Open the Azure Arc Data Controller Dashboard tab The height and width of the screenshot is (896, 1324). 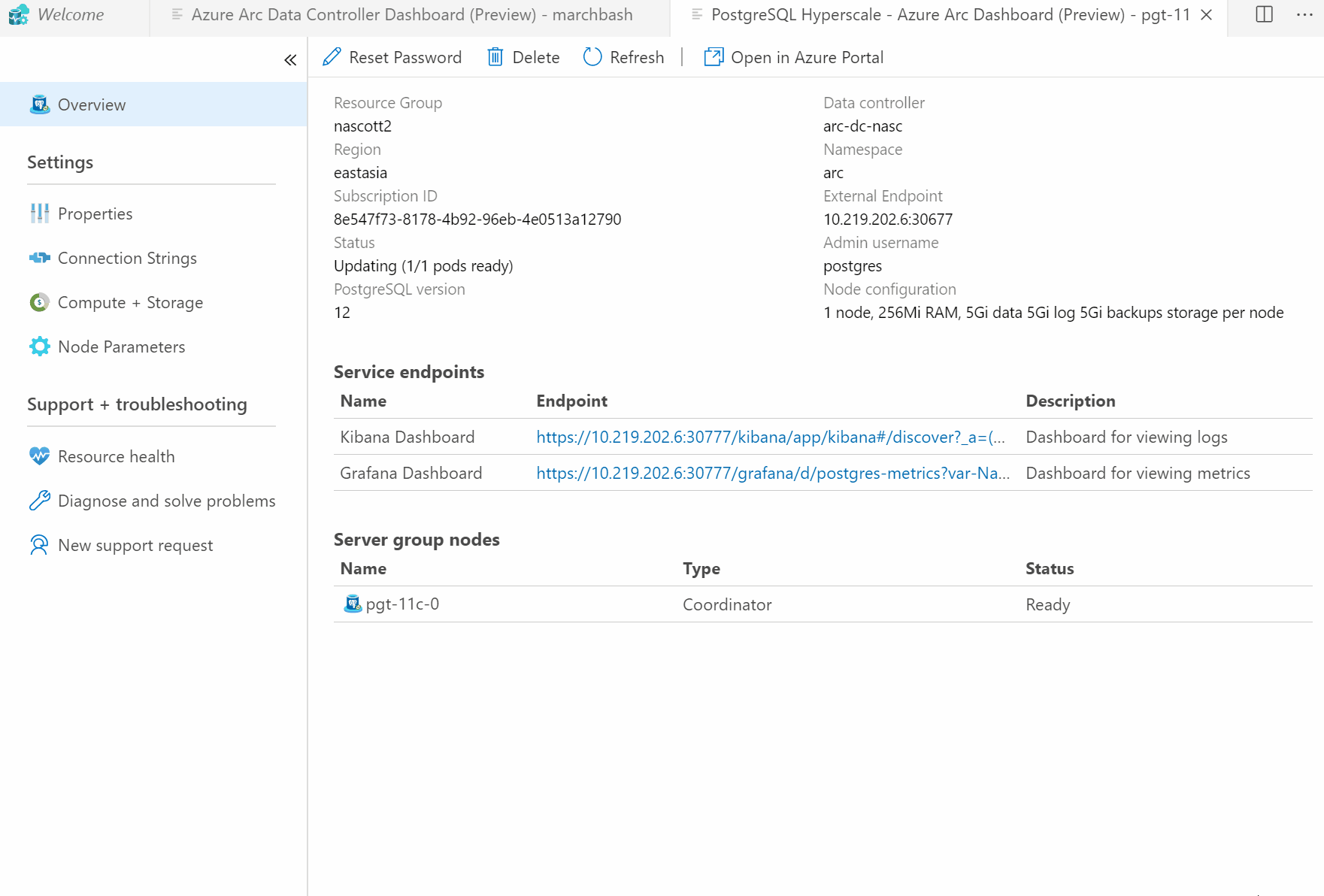[412, 14]
